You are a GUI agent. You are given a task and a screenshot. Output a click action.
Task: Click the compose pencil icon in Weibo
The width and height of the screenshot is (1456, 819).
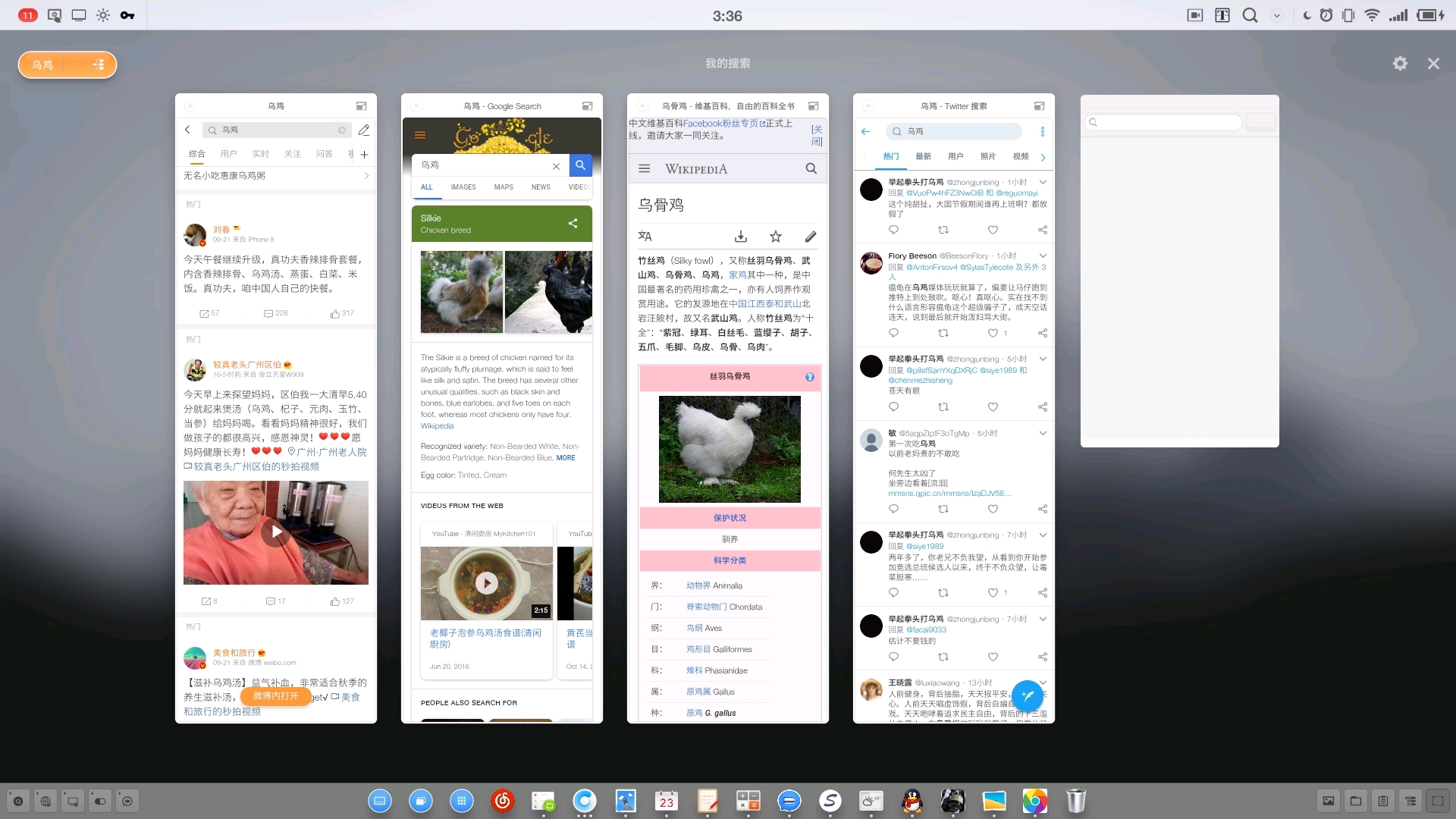[364, 130]
